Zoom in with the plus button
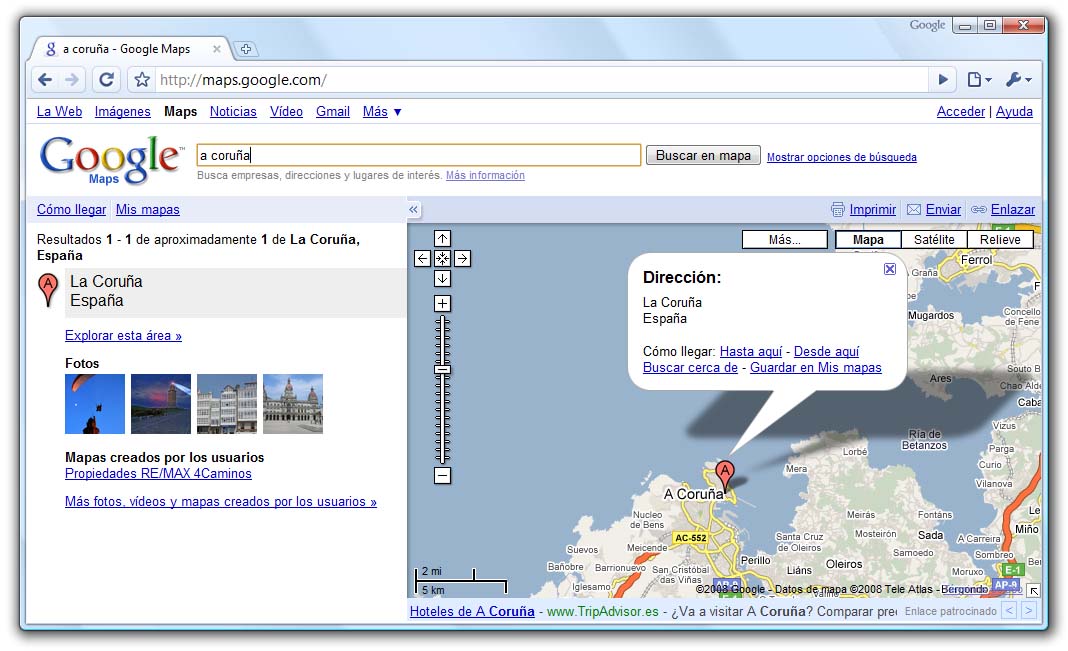Viewport: 1068px width, 651px height. 443,304
